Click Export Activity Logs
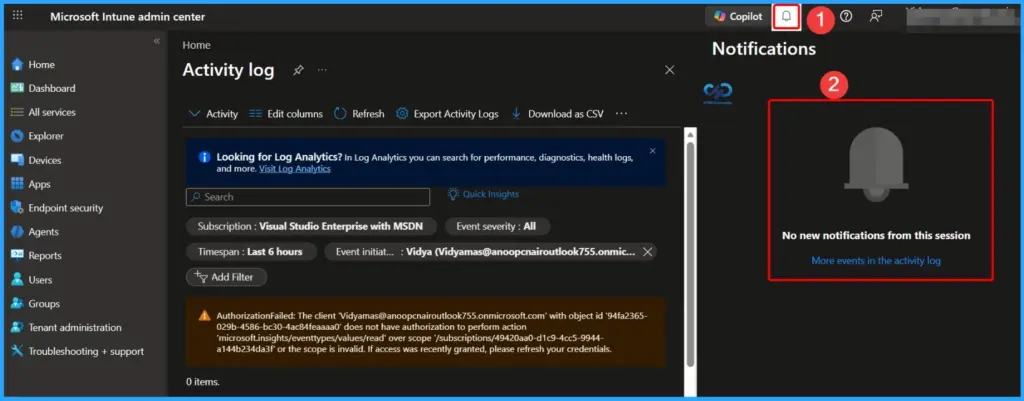The height and width of the screenshot is (401, 1024). (447, 114)
